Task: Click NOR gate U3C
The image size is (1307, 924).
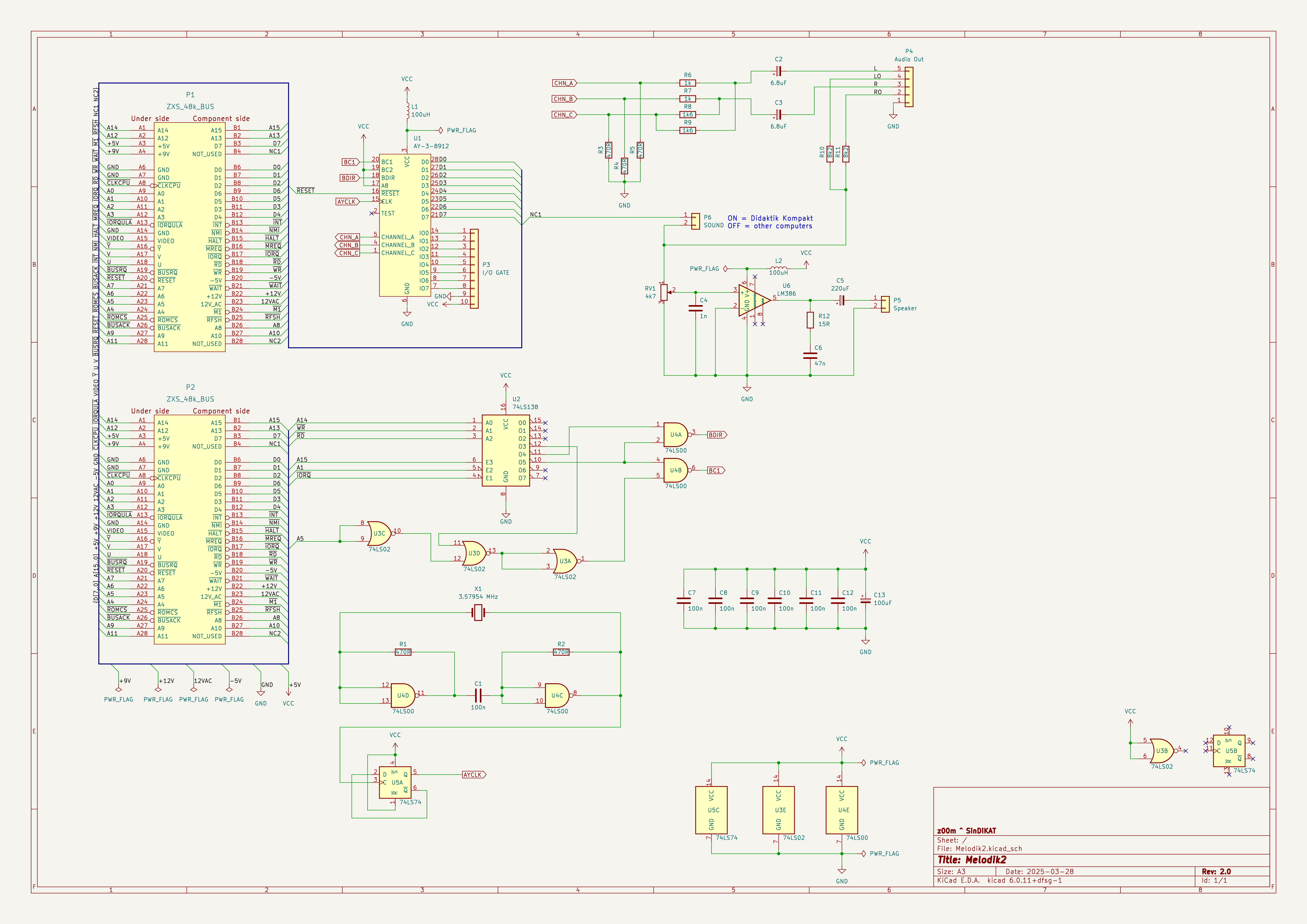Action: 380,534
